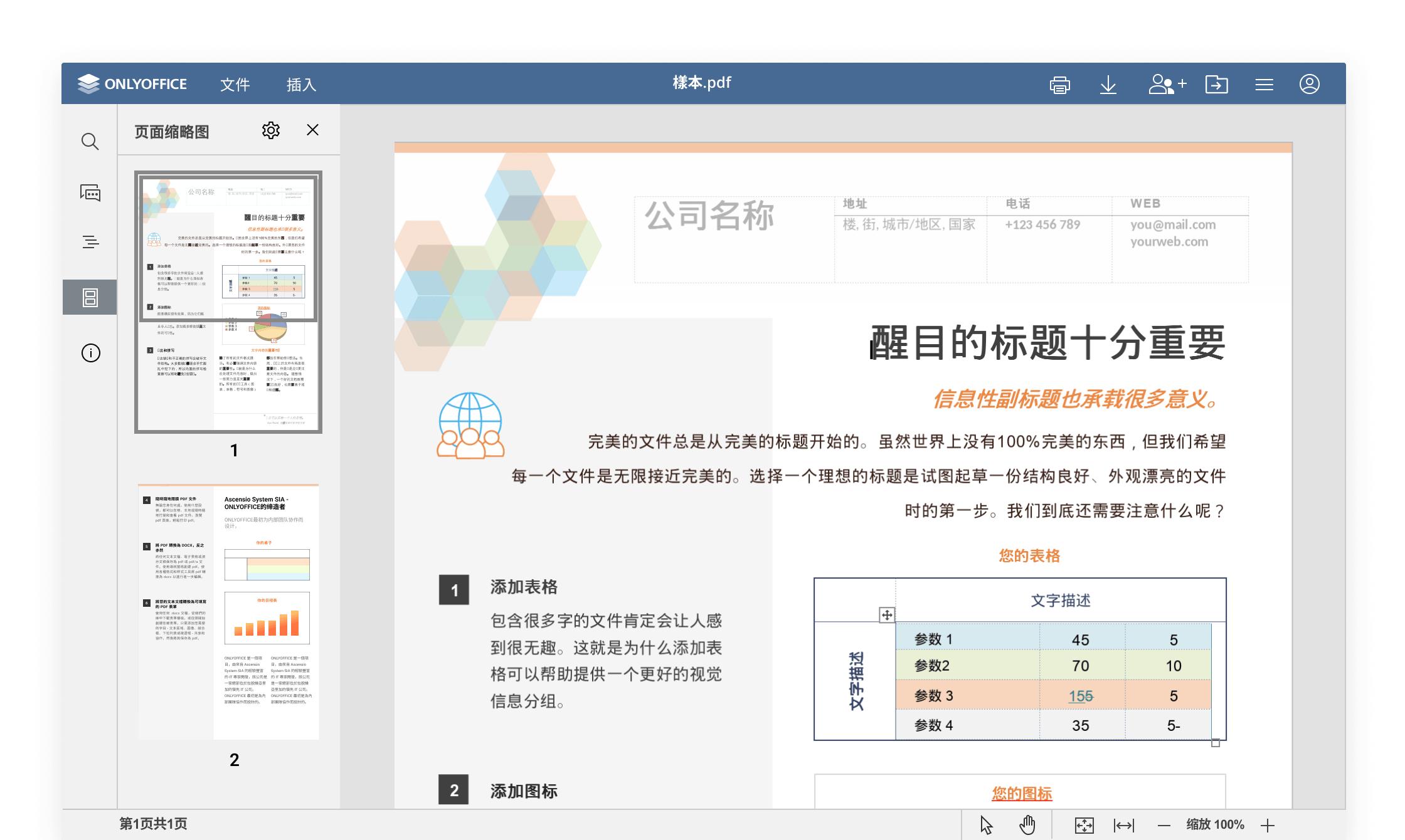Fit page to window
This screenshot has height=840, width=1405.
pyautogui.click(x=1084, y=825)
